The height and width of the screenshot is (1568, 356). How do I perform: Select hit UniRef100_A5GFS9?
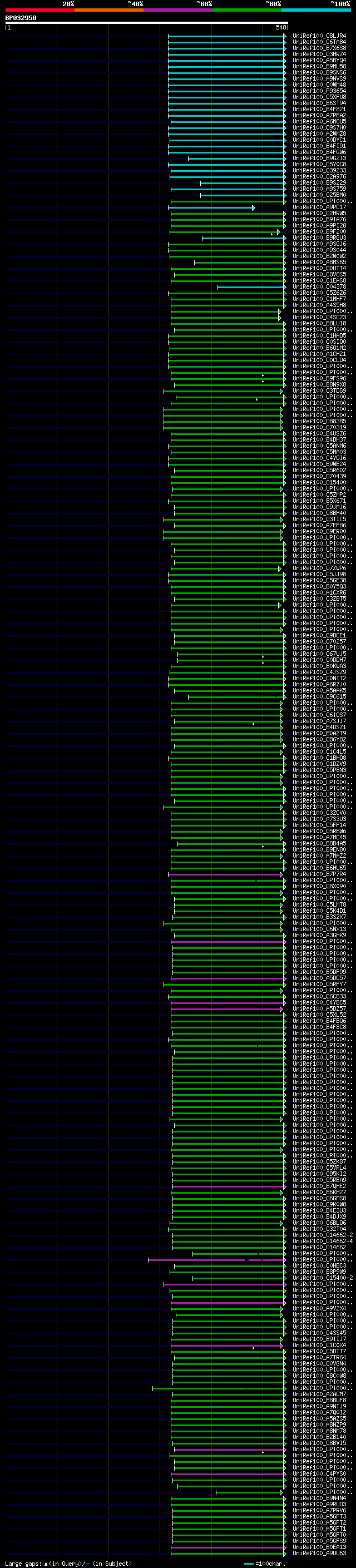tap(319, 1541)
